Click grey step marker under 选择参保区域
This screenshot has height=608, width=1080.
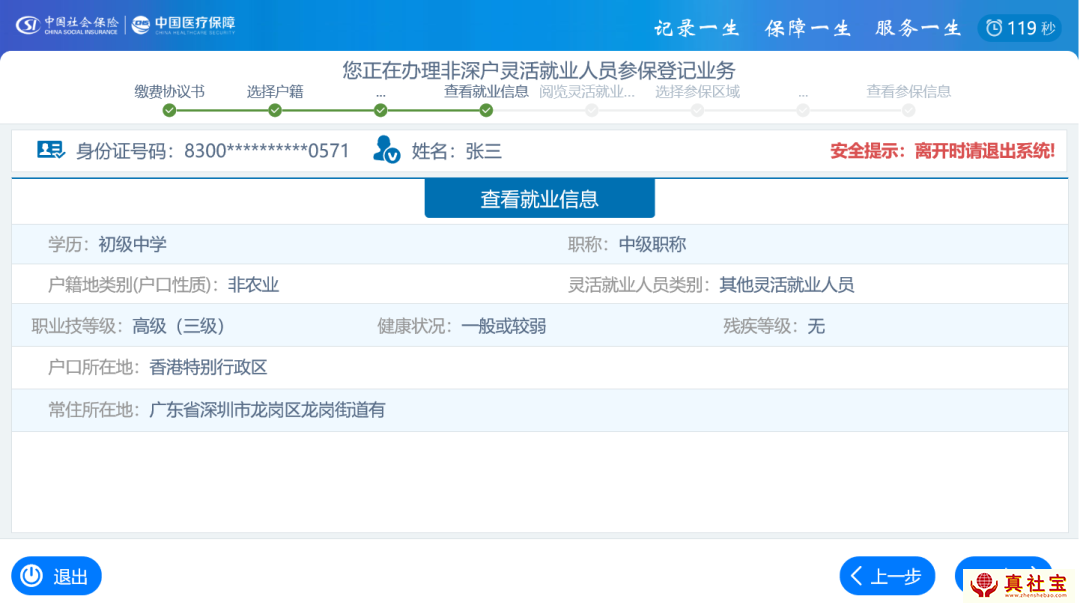(697, 110)
